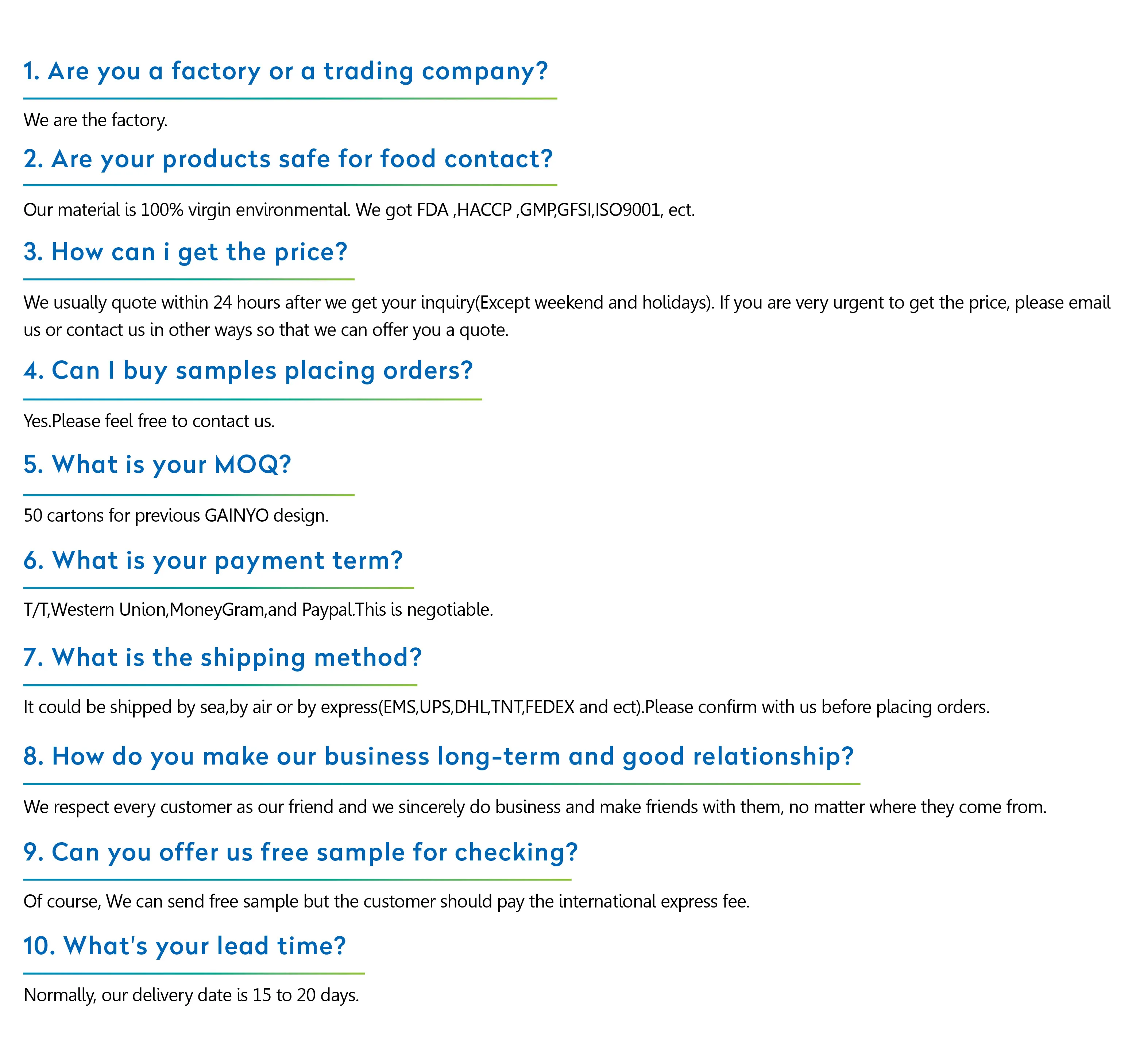Click the '15 to 20 days' delivery answer
The height and width of the screenshot is (1064, 1140).
pos(191,995)
